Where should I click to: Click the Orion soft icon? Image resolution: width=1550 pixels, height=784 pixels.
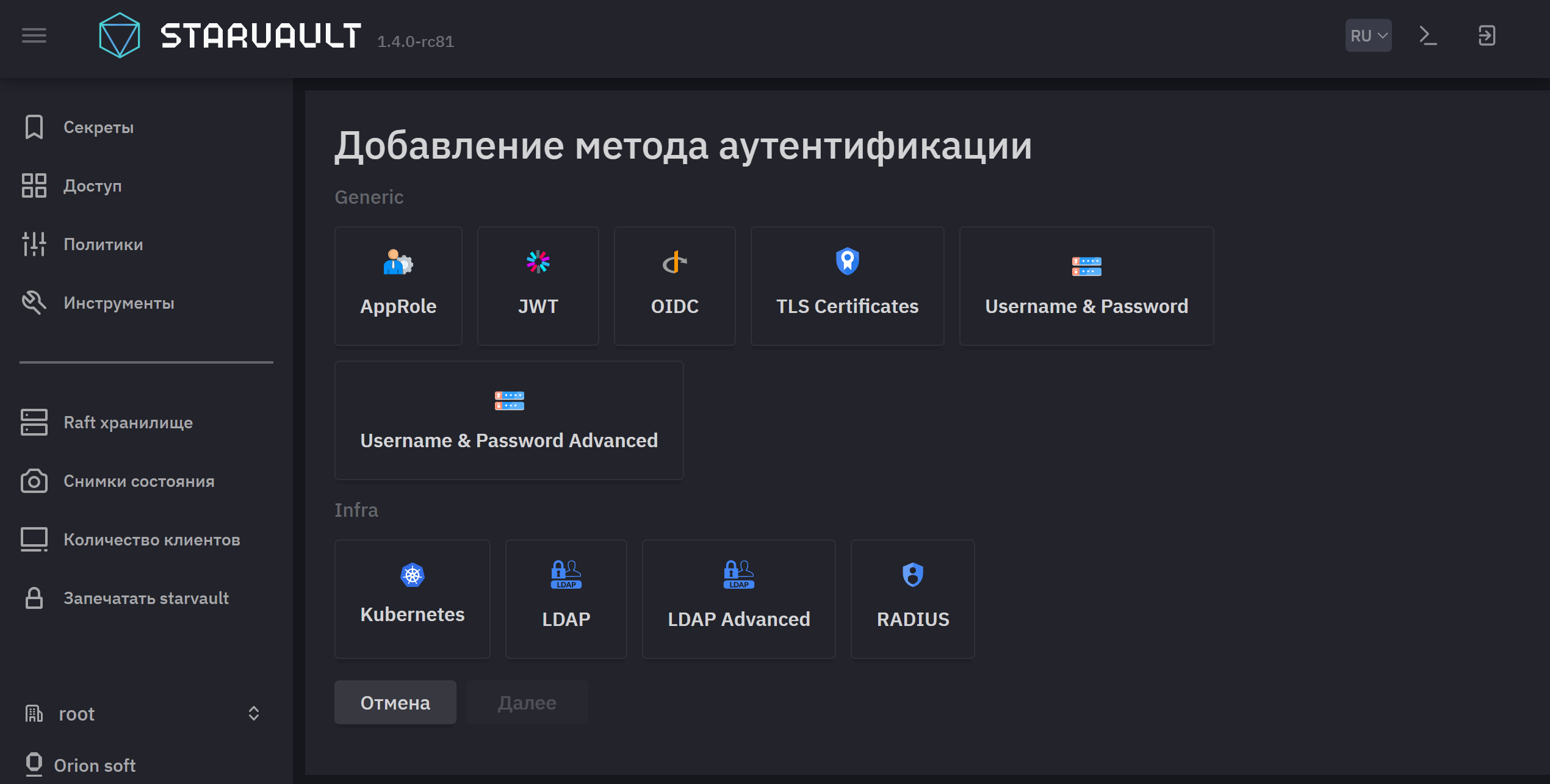tap(34, 764)
